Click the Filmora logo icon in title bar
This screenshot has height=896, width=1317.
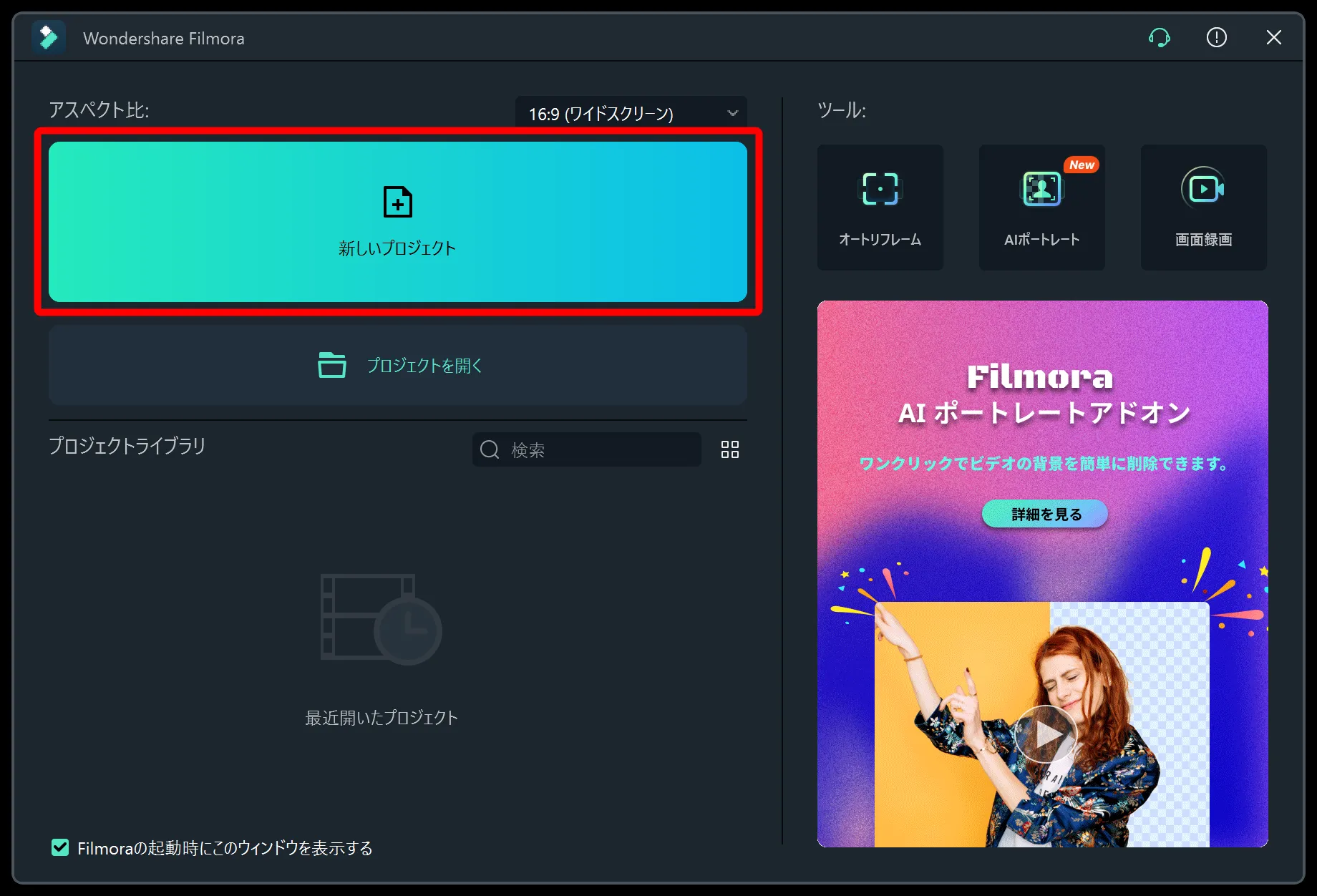(49, 37)
